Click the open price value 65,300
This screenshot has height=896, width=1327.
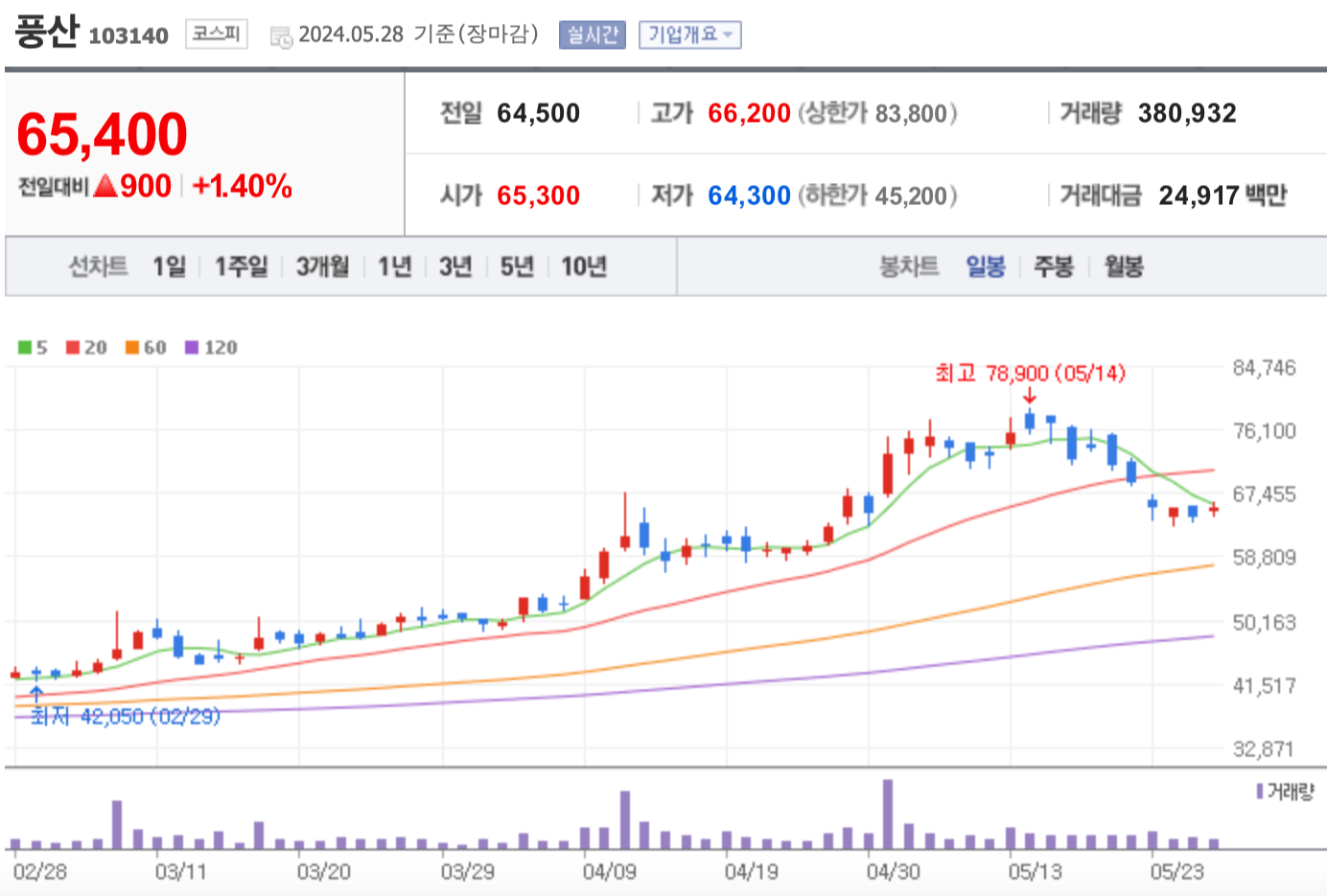click(538, 195)
